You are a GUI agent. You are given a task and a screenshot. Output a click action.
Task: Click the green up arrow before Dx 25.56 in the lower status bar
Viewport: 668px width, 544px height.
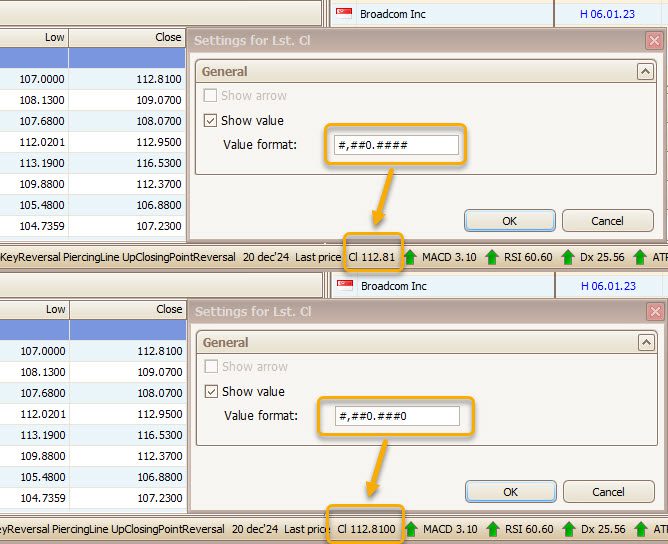click(568, 529)
